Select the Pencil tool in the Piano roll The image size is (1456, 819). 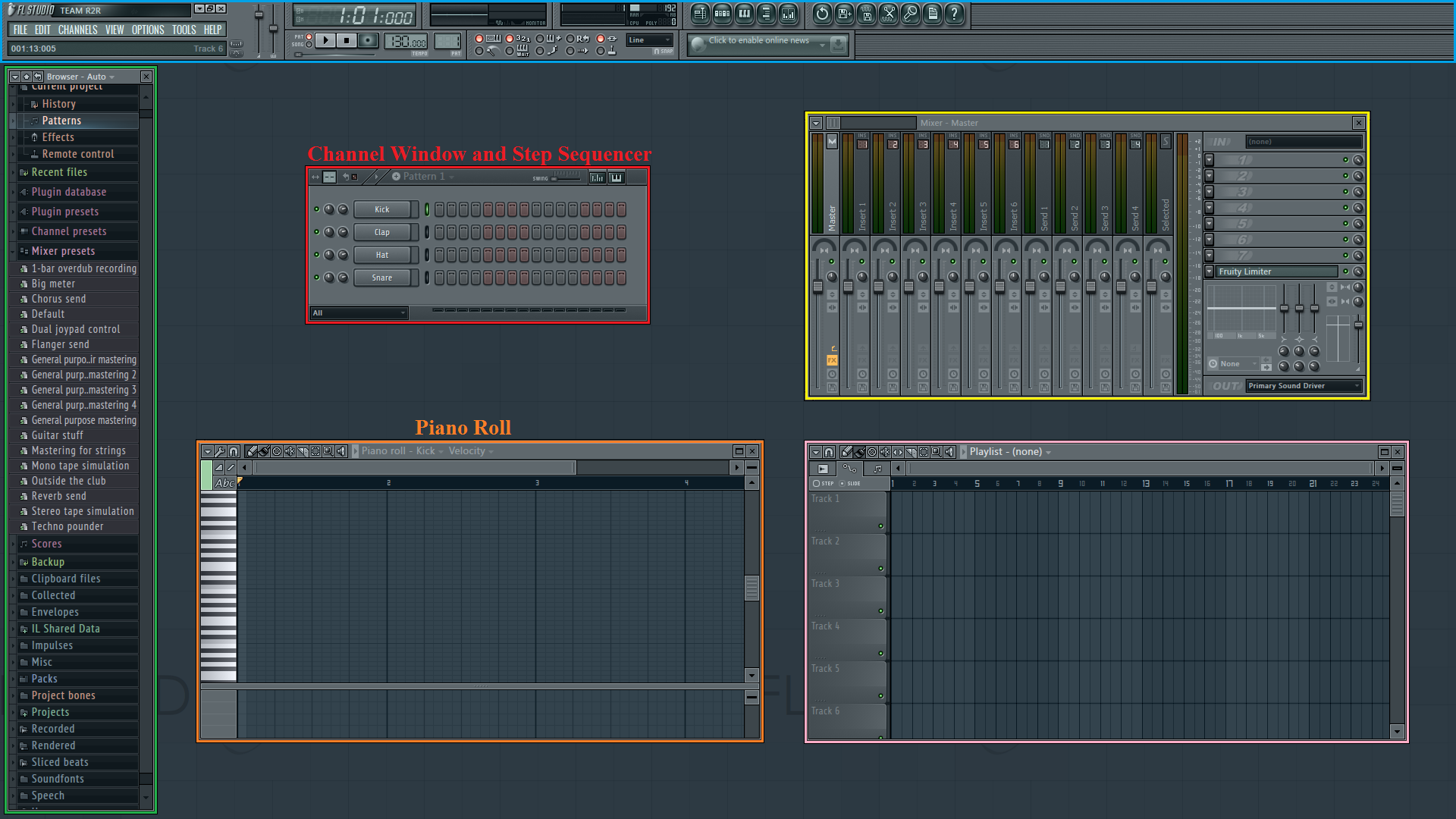tap(252, 450)
